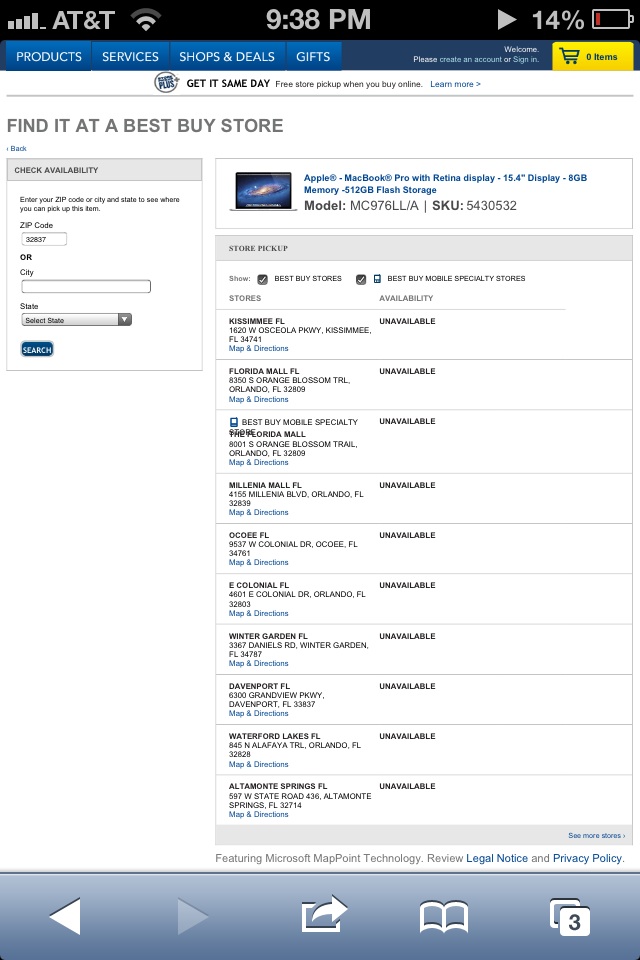The image size is (640, 960).
Task: Click the Model MC976LL/A text
Action: [x=361, y=206]
